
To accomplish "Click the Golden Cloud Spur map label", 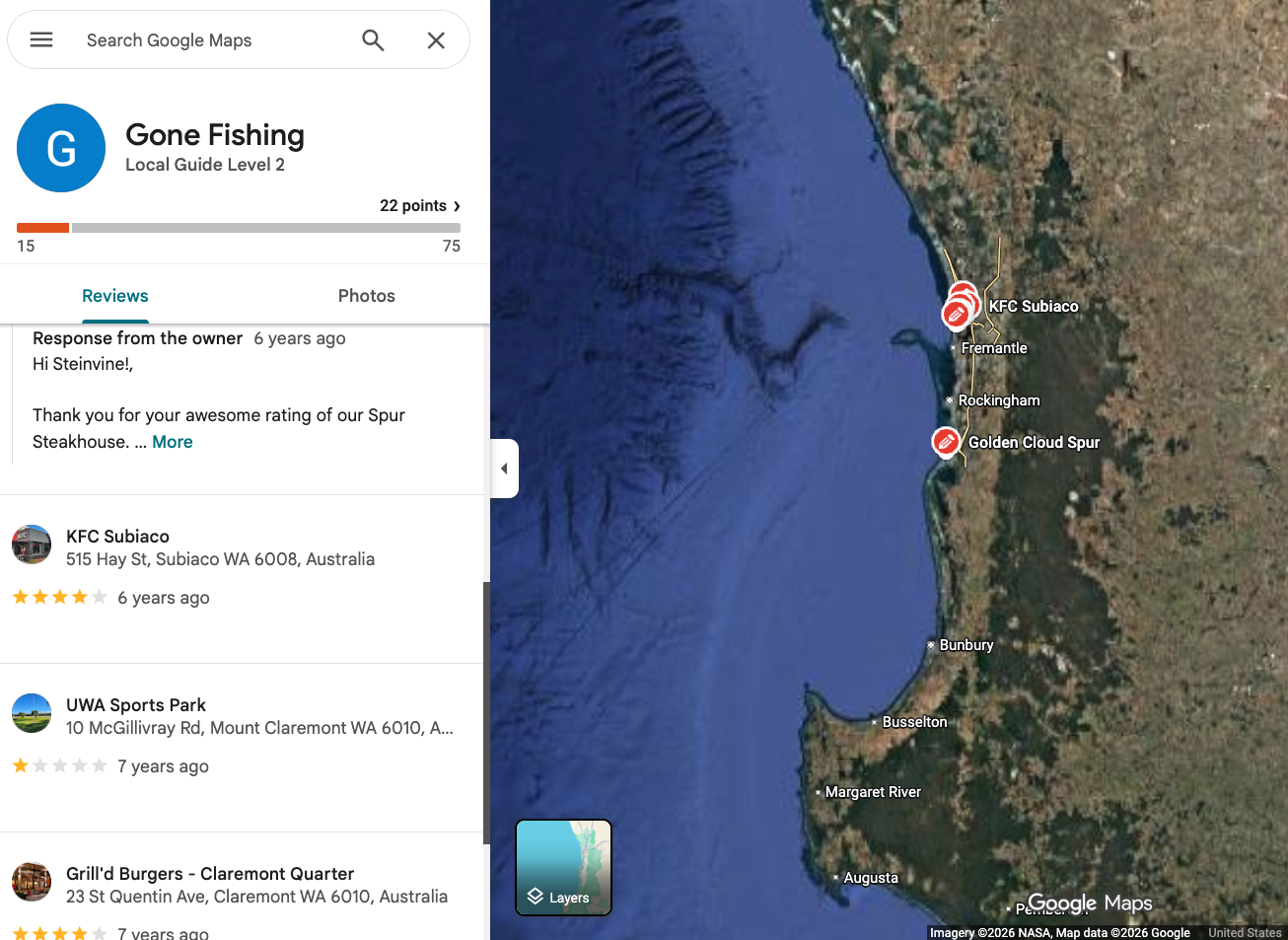I will (1034, 443).
